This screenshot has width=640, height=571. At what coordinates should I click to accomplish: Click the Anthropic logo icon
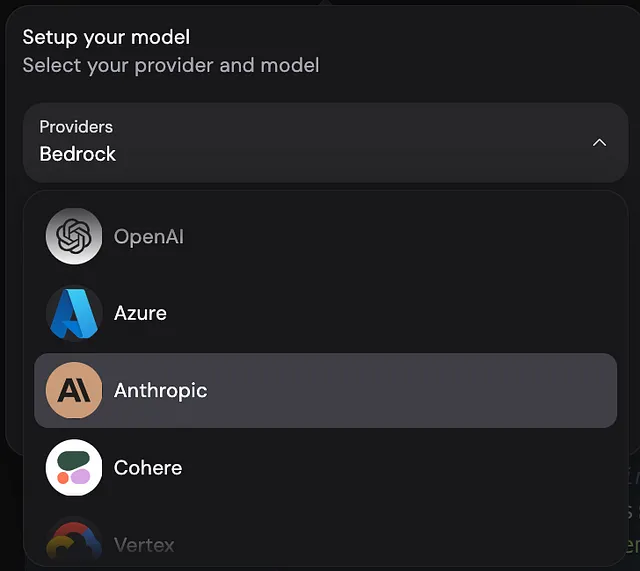point(74,390)
